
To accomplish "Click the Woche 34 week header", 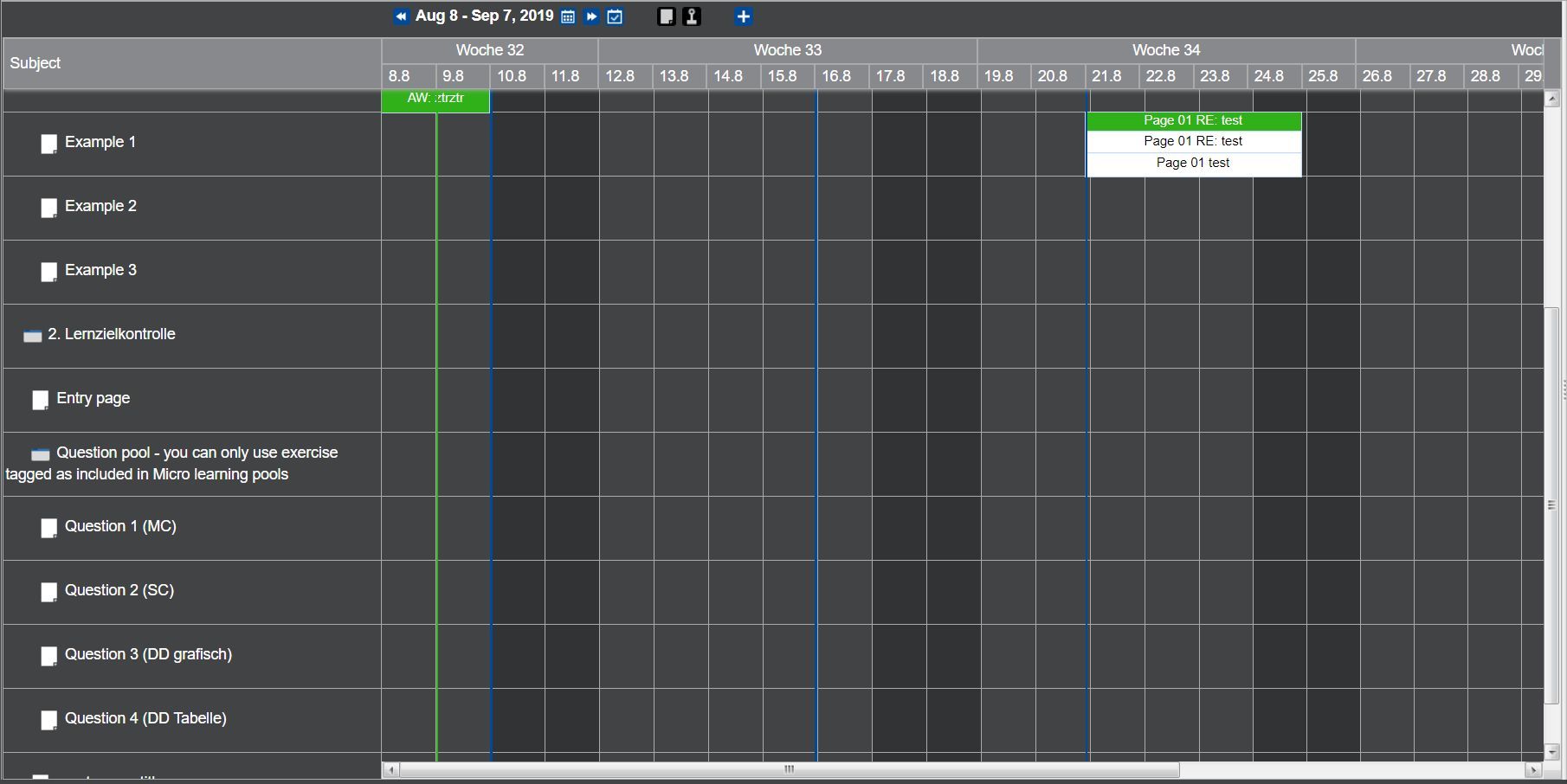I will pos(1165,50).
